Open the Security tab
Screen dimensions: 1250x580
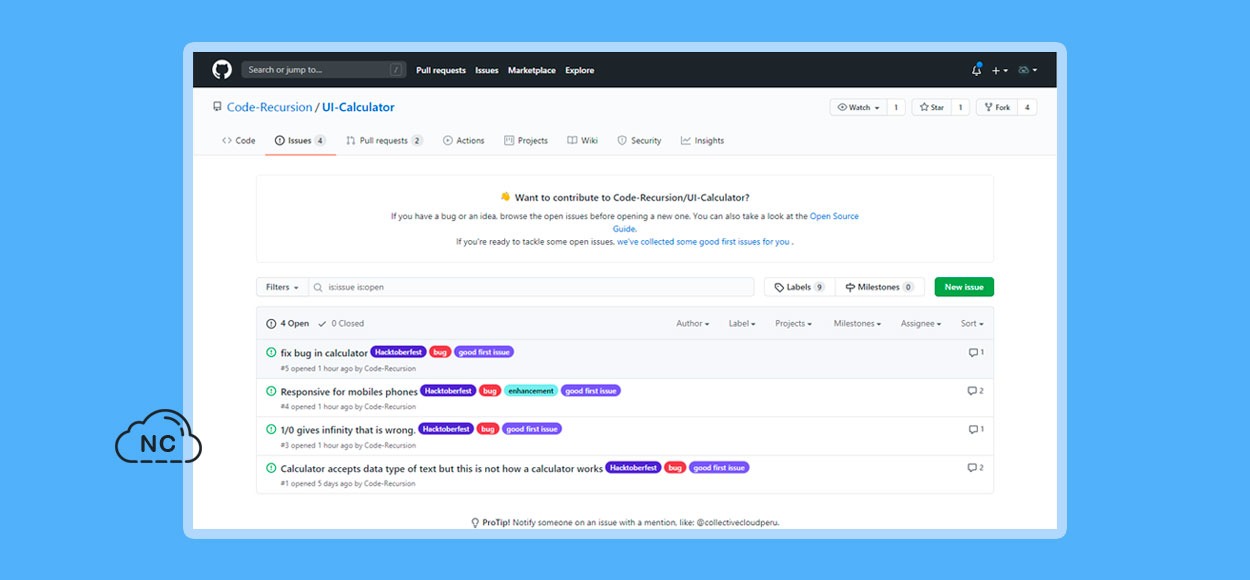639,141
